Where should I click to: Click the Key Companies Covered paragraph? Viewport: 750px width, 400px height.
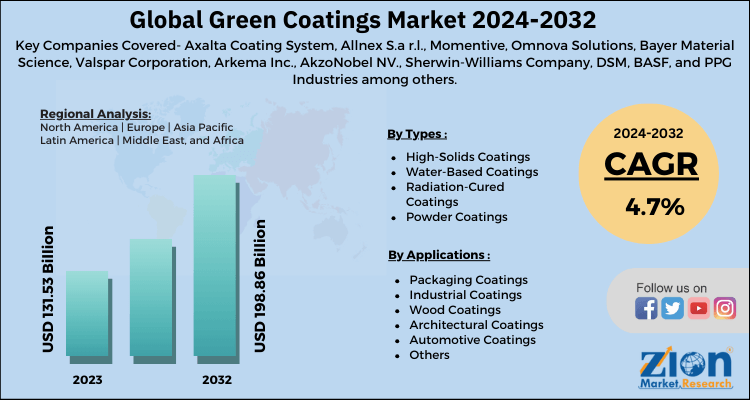(375, 63)
